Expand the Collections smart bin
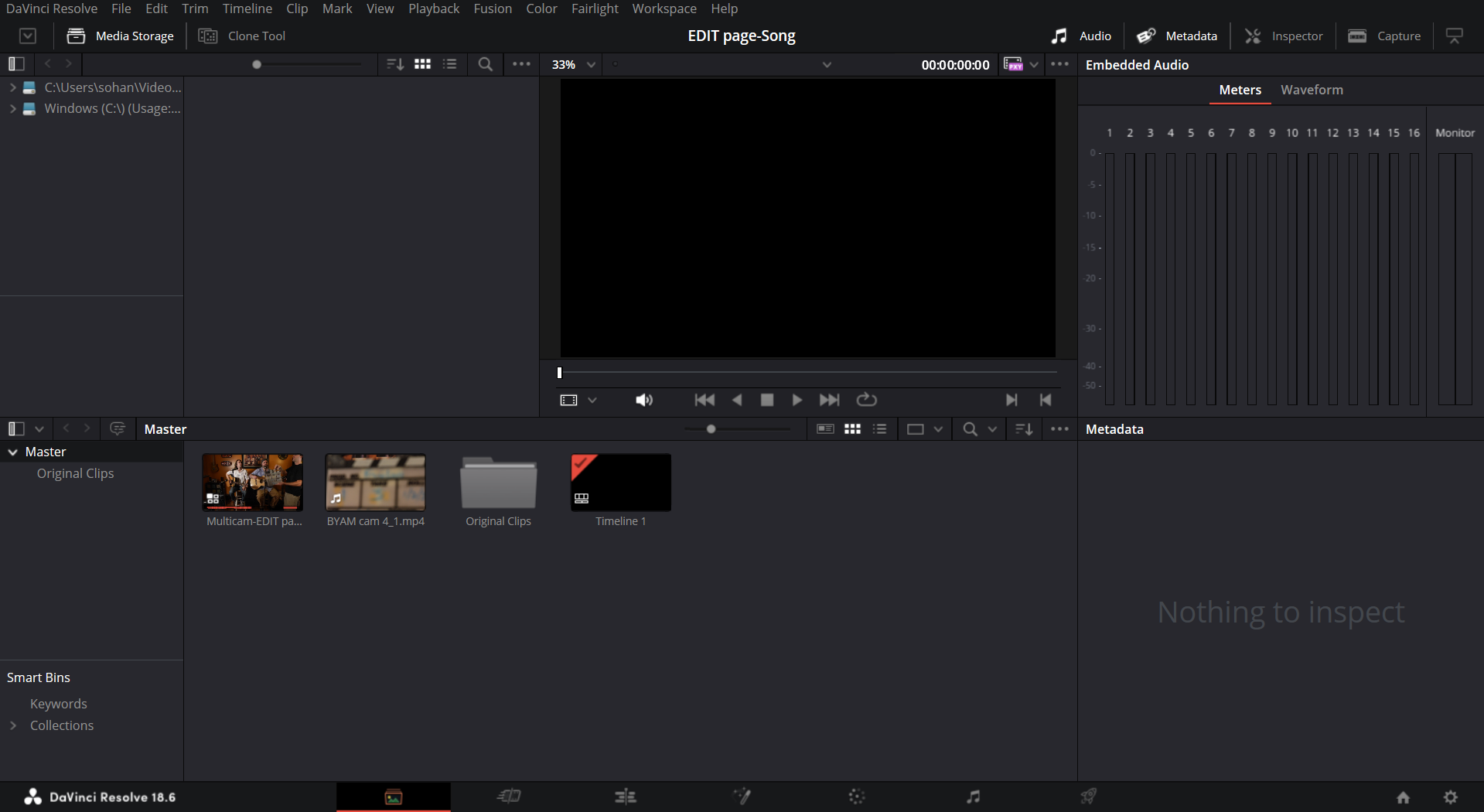Screen dimensions: 1484x812 coord(12,725)
